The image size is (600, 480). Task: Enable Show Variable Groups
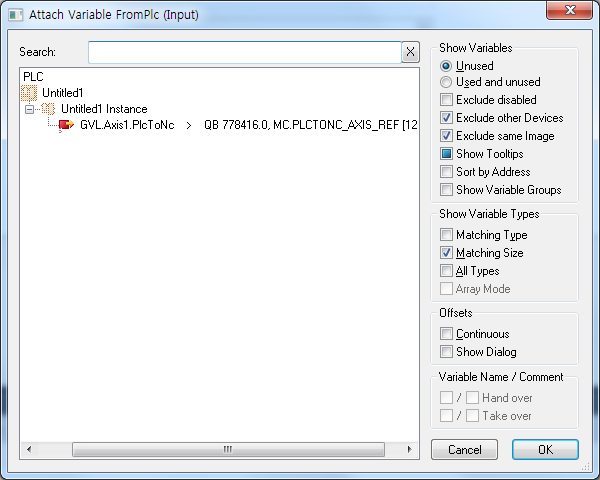[446, 189]
